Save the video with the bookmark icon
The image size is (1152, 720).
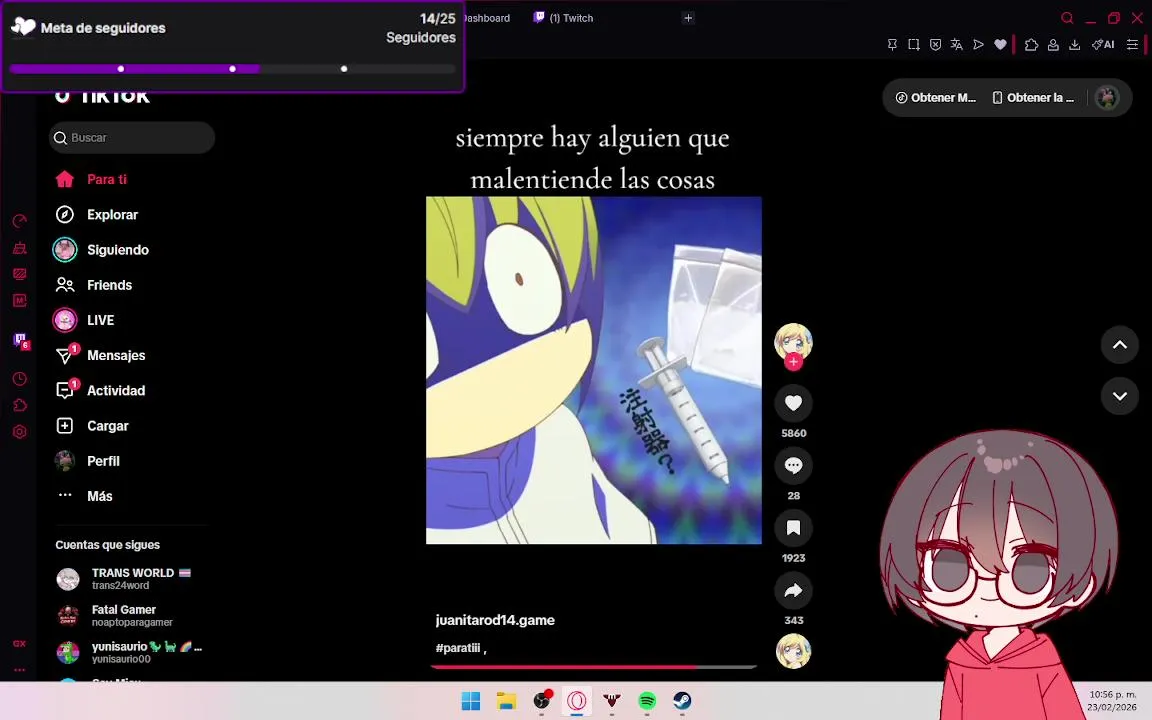click(x=793, y=528)
